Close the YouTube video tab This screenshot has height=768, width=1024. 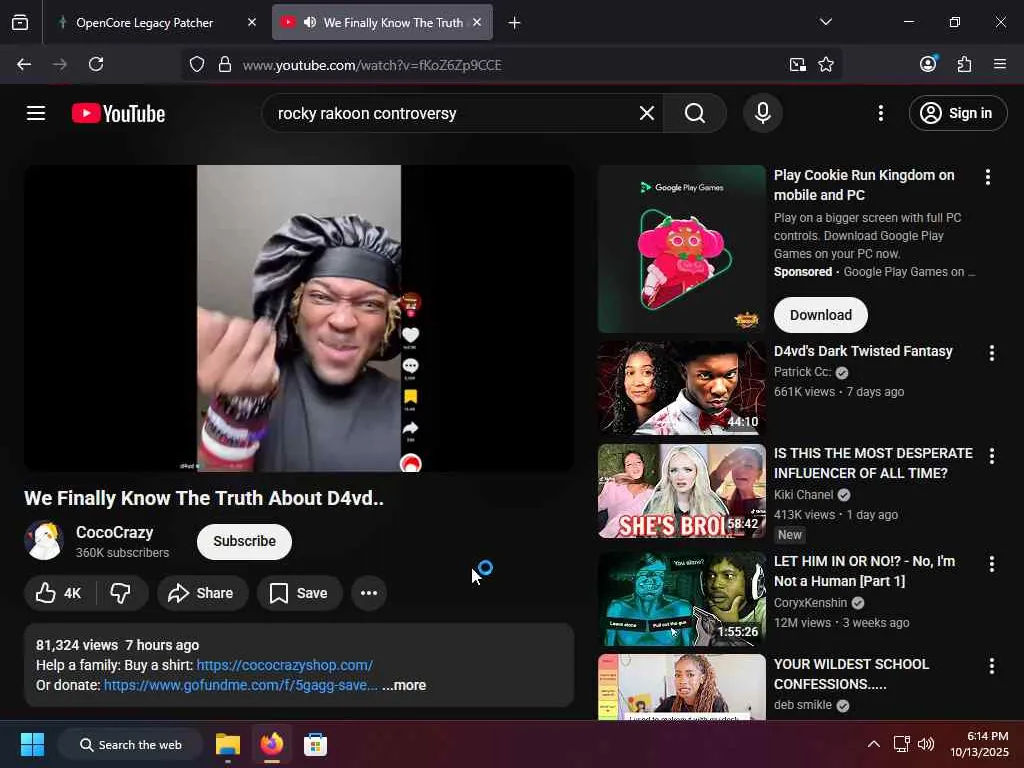[477, 23]
